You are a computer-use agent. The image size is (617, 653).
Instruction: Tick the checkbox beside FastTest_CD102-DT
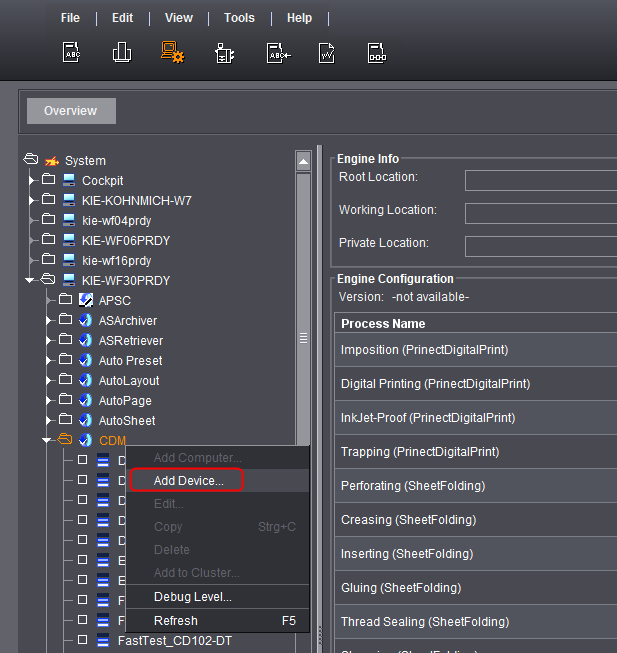pyautogui.click(x=82, y=640)
